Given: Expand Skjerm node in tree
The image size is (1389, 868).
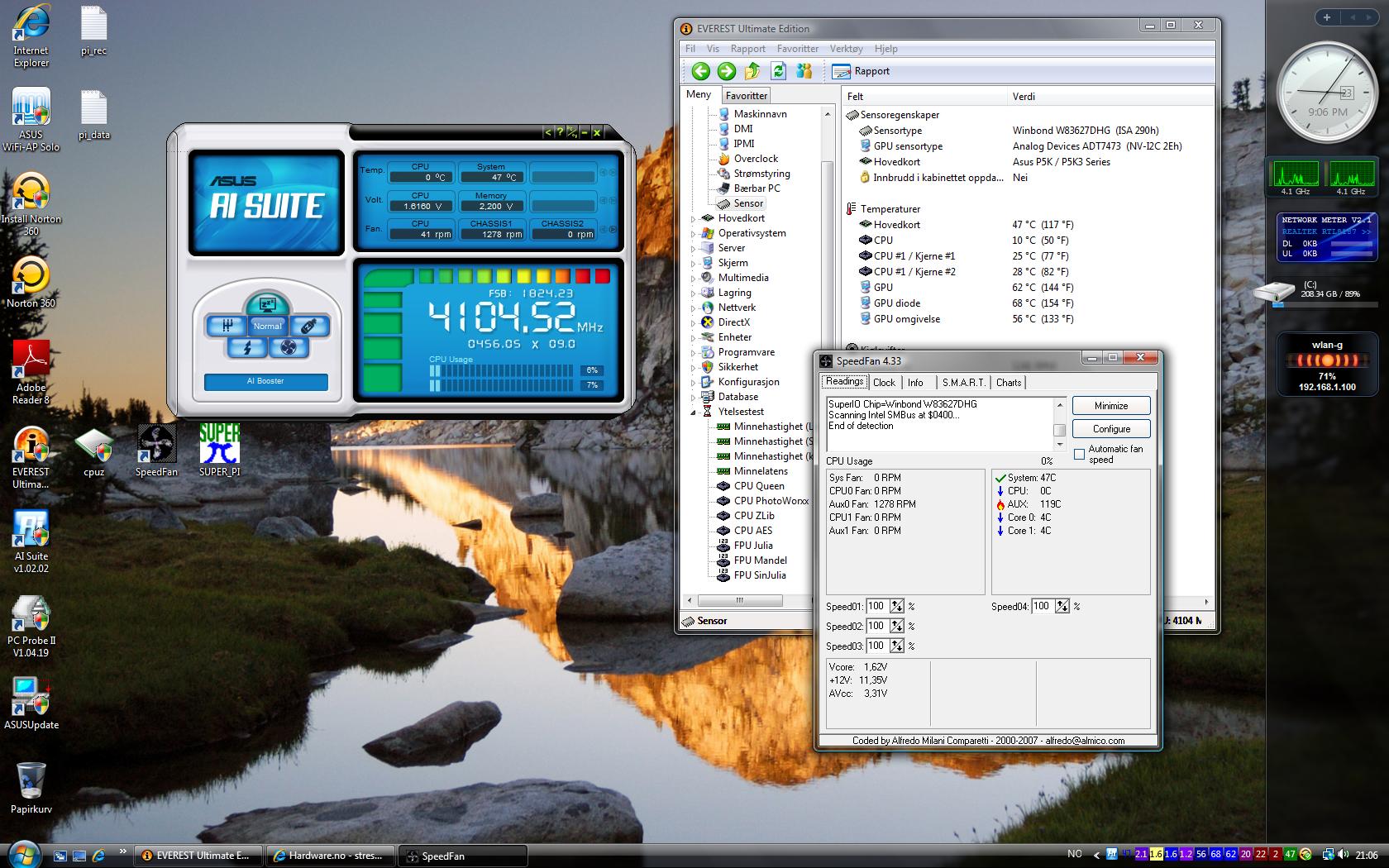Looking at the screenshot, I should 694,263.
